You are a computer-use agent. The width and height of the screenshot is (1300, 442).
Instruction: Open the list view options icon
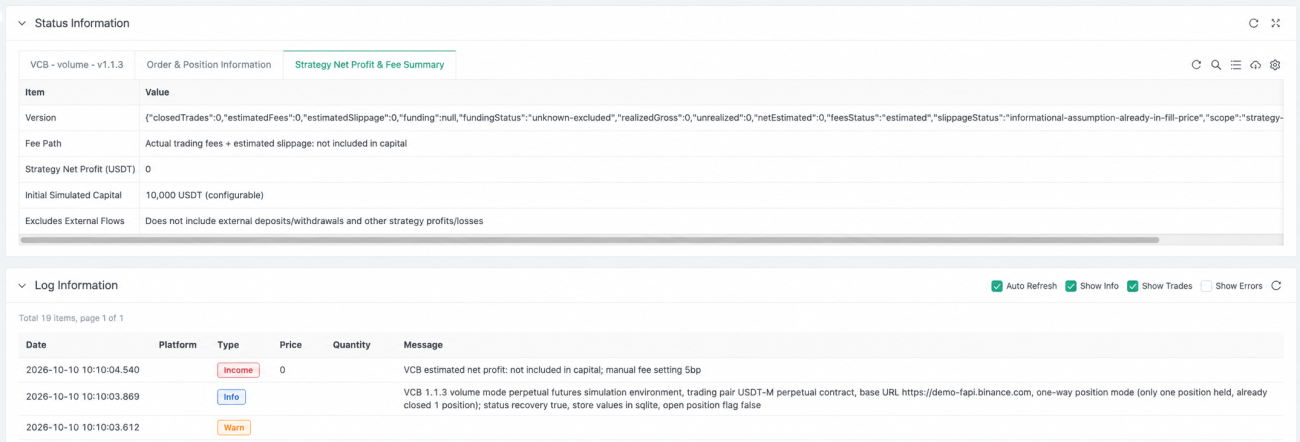(x=1236, y=65)
